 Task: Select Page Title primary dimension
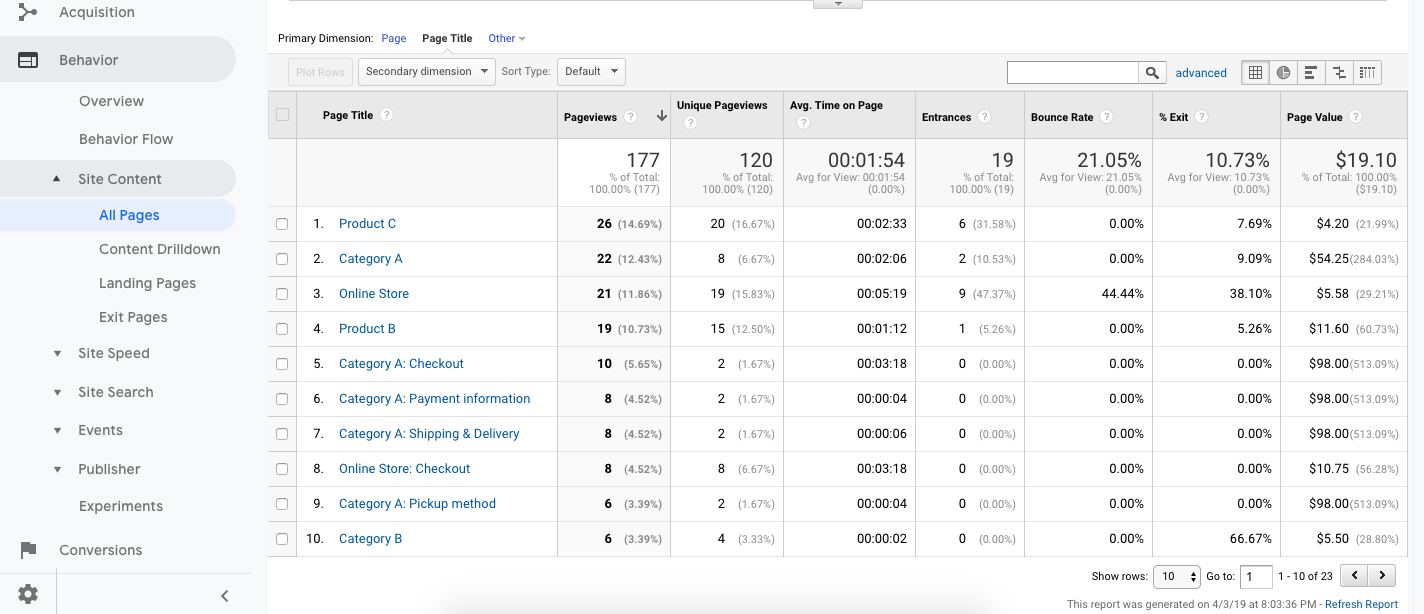pyautogui.click(x=447, y=38)
